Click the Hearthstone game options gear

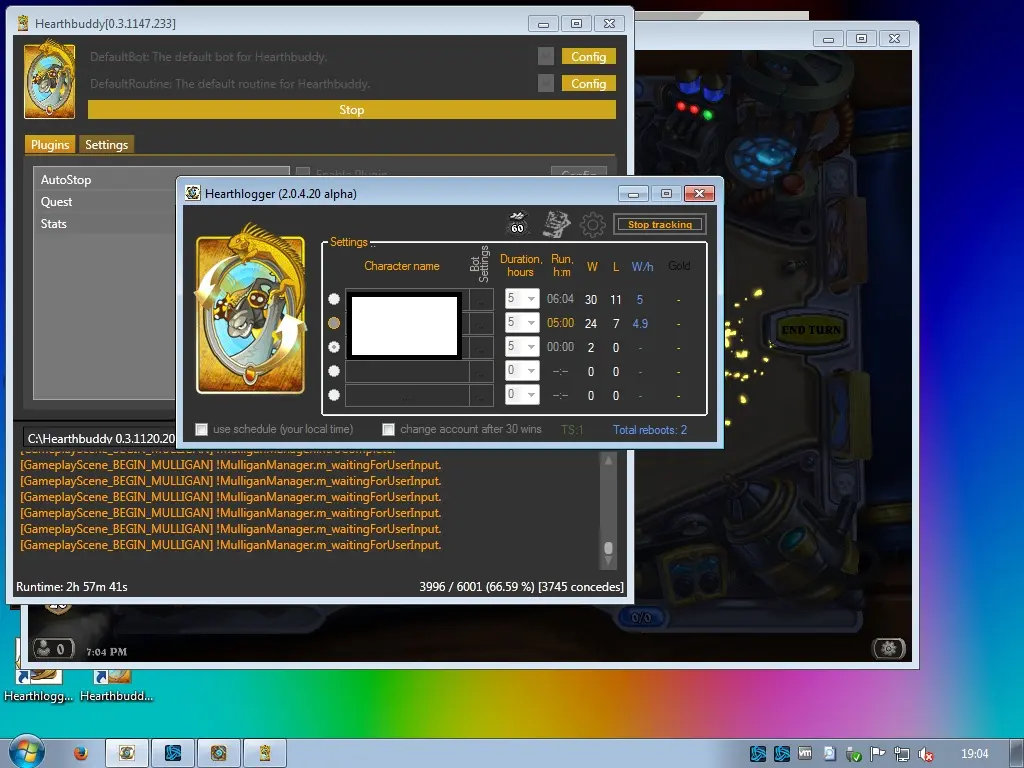[x=888, y=648]
